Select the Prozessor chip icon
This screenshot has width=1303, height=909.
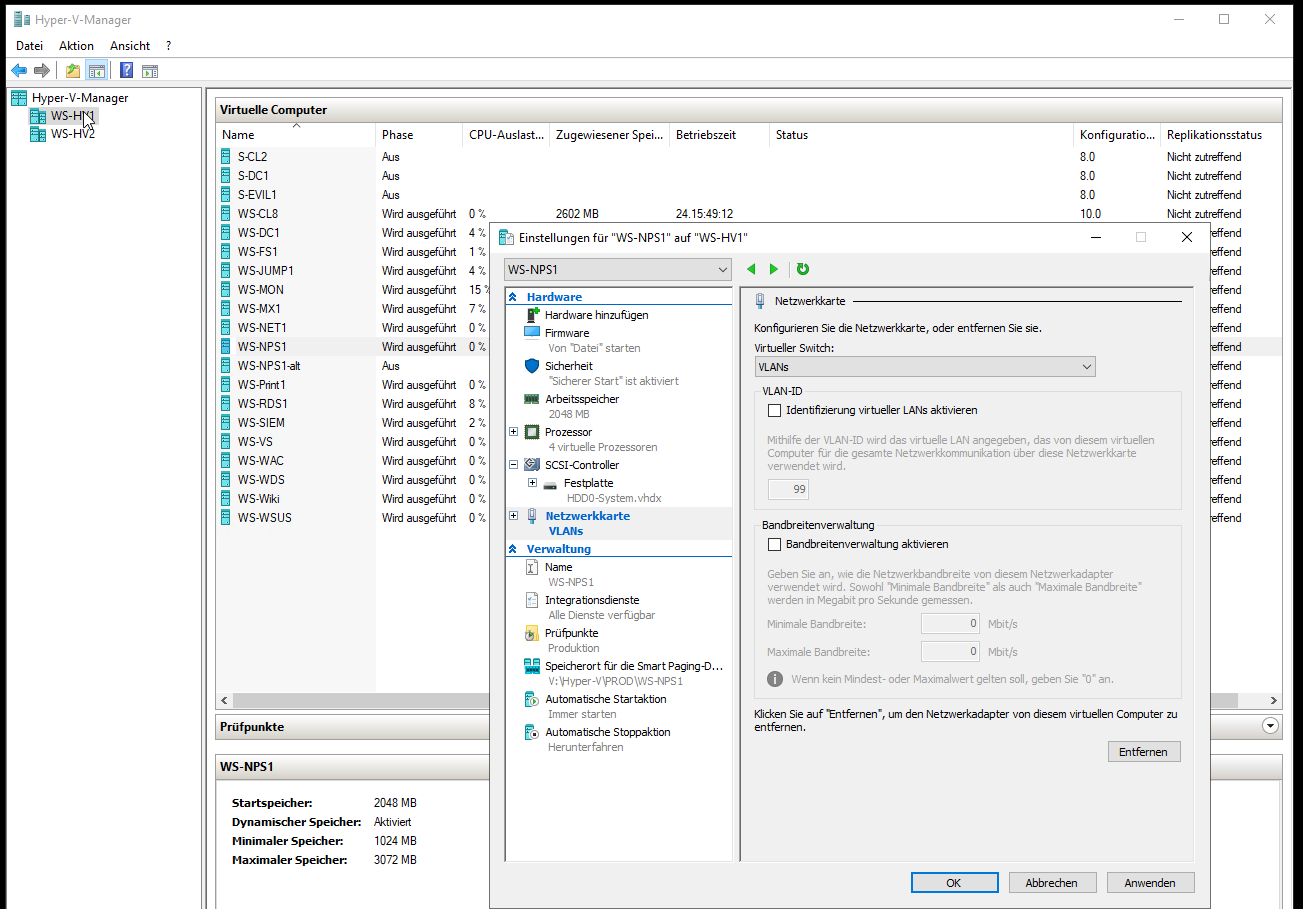tap(532, 432)
